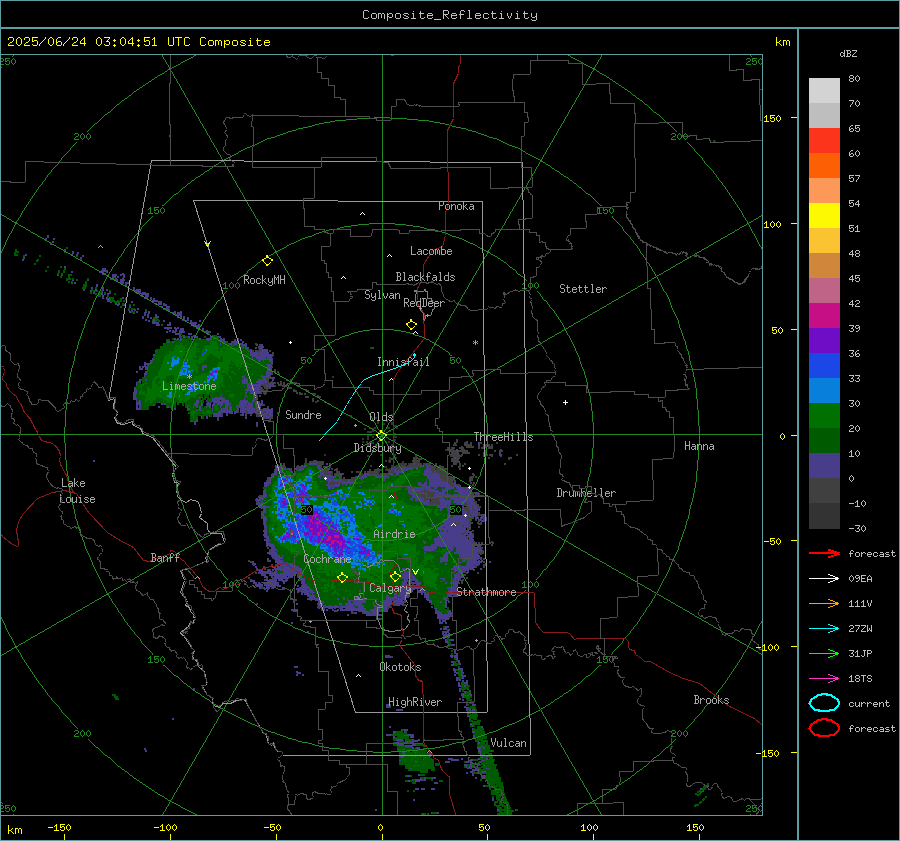Click the yellow diamond just below Cochrane label
900x841 pixels.
(342, 577)
